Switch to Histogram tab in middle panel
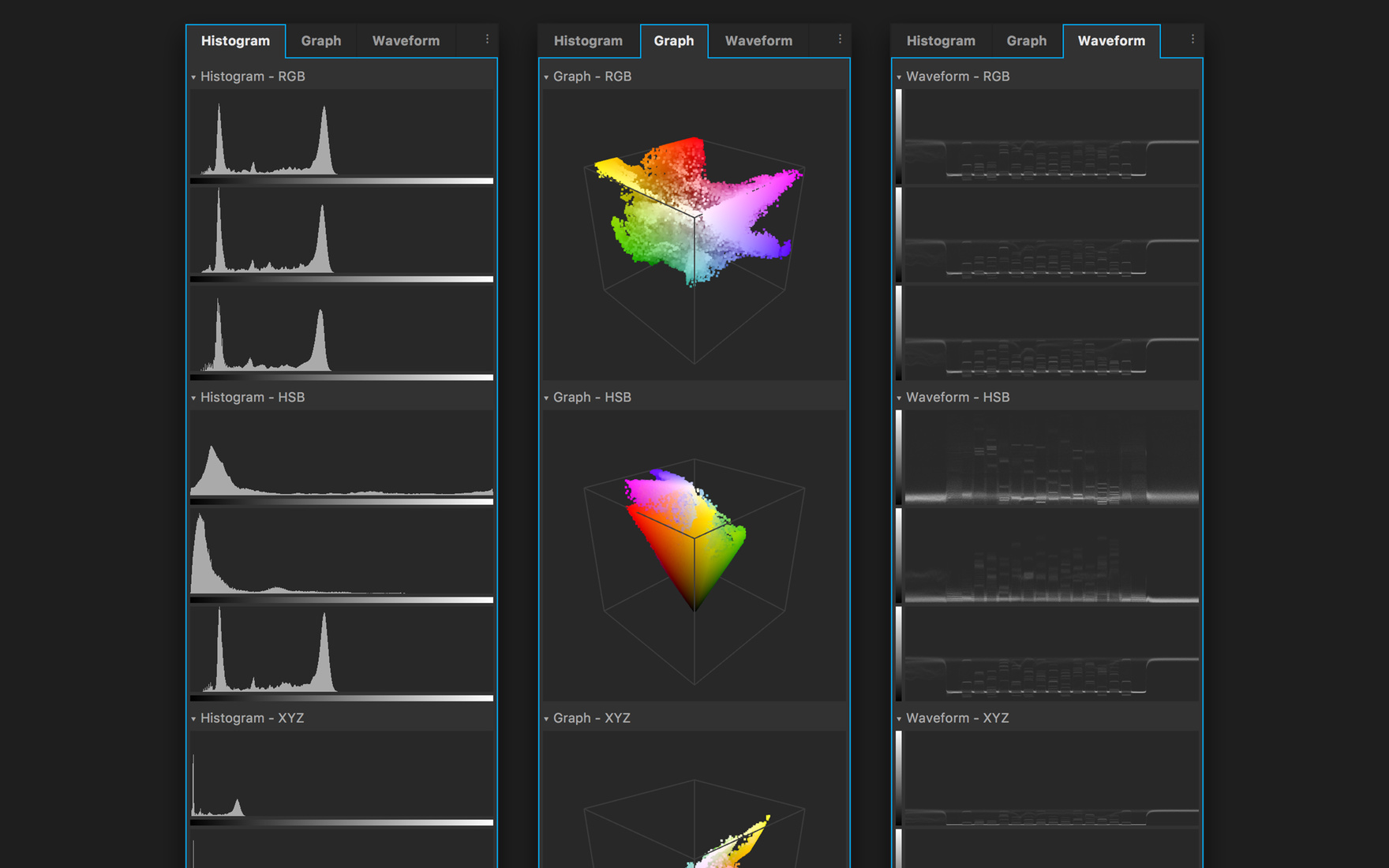 (x=588, y=41)
